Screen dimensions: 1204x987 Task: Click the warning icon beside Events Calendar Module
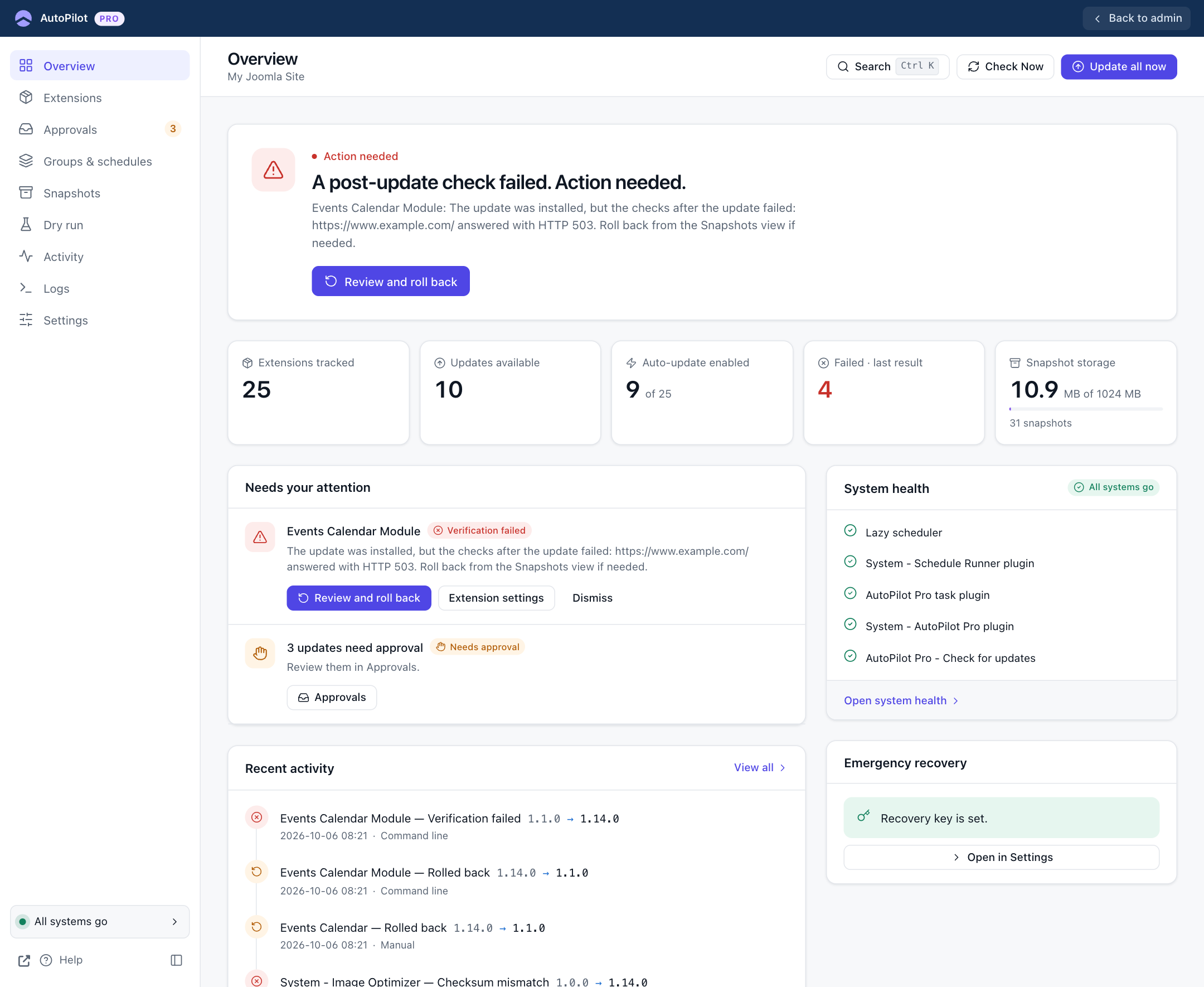point(260,536)
